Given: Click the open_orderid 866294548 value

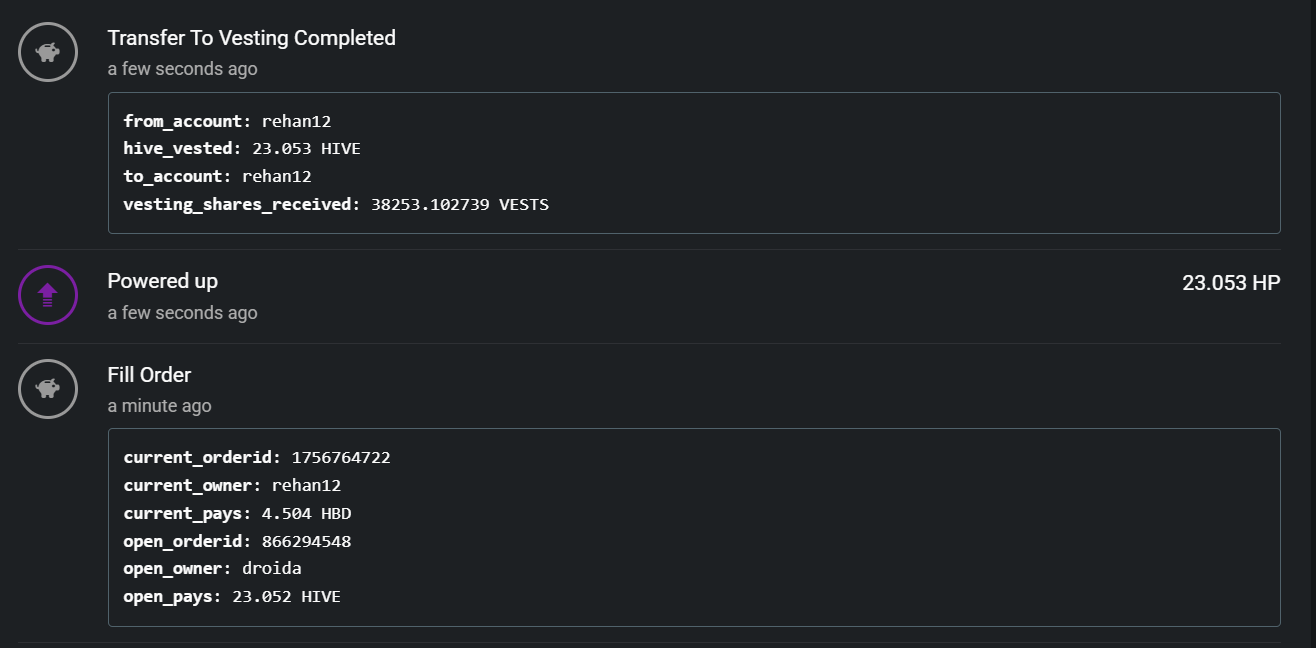Looking at the screenshot, I should tap(306, 542).
